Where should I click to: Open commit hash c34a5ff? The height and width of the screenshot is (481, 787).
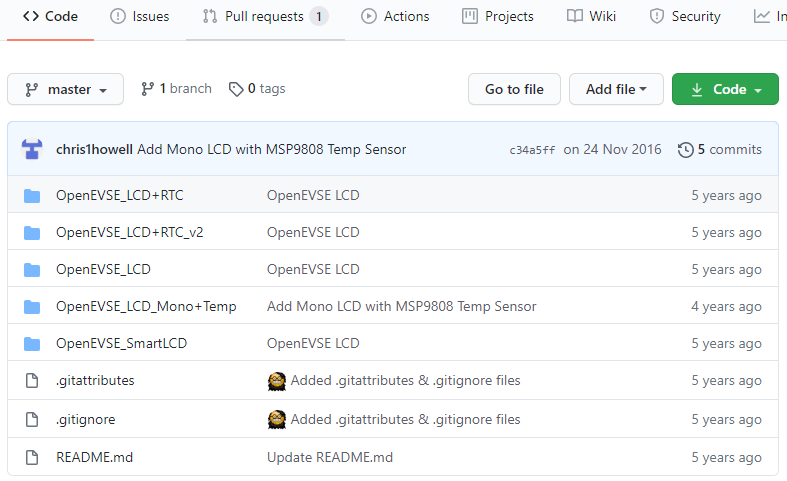[532, 150]
